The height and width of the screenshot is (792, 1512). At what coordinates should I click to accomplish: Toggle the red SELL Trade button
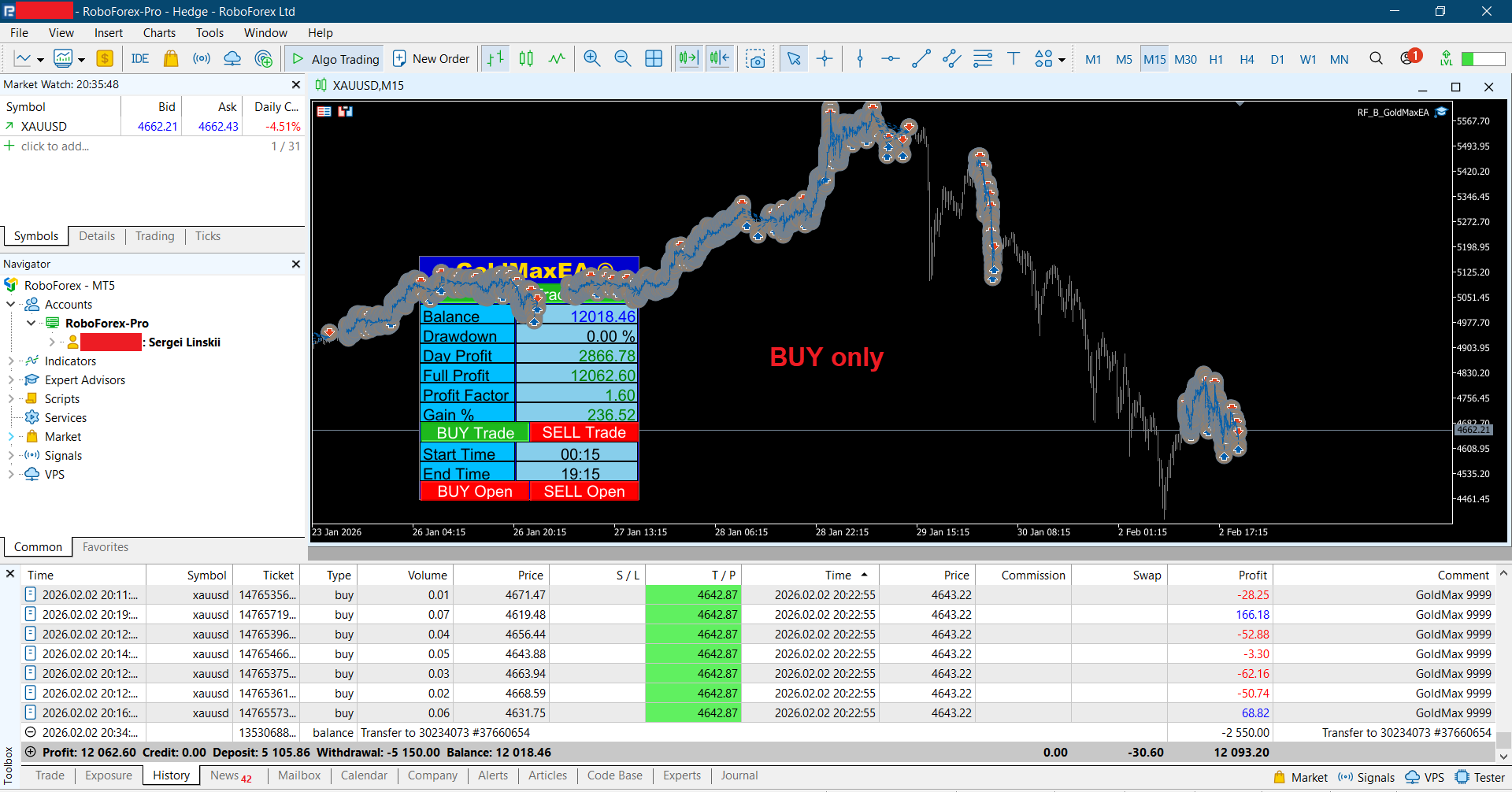click(x=584, y=432)
